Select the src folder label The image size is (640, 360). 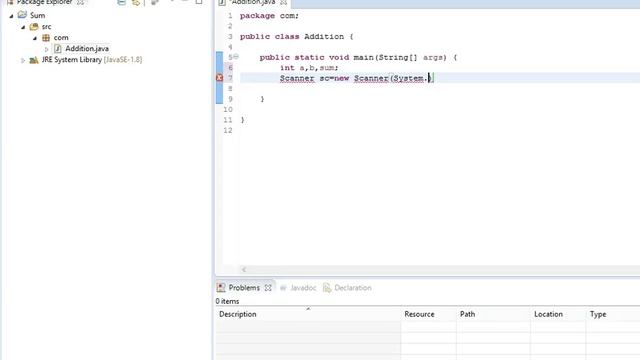[47, 27]
